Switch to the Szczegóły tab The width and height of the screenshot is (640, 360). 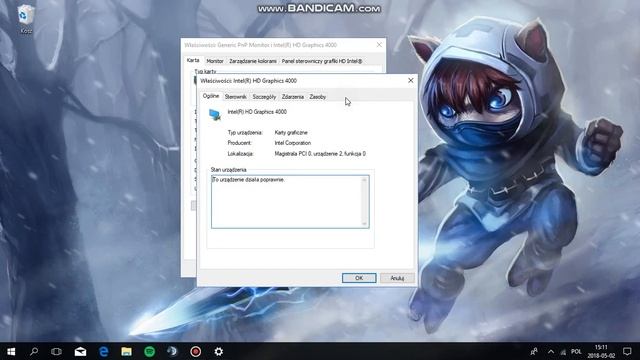pos(264,97)
